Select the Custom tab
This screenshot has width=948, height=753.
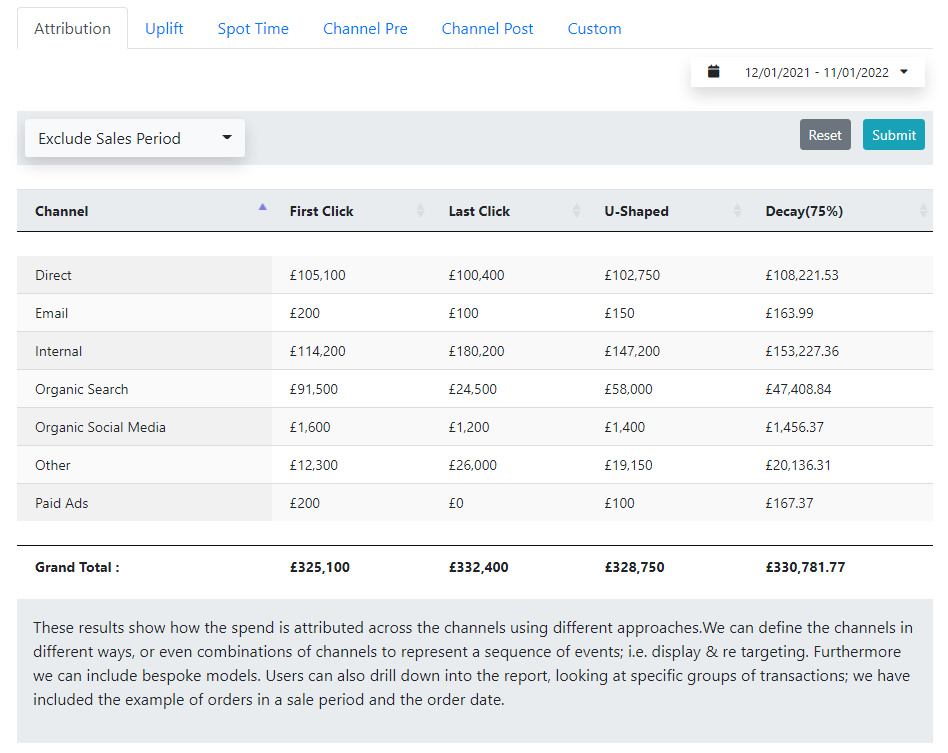point(594,28)
